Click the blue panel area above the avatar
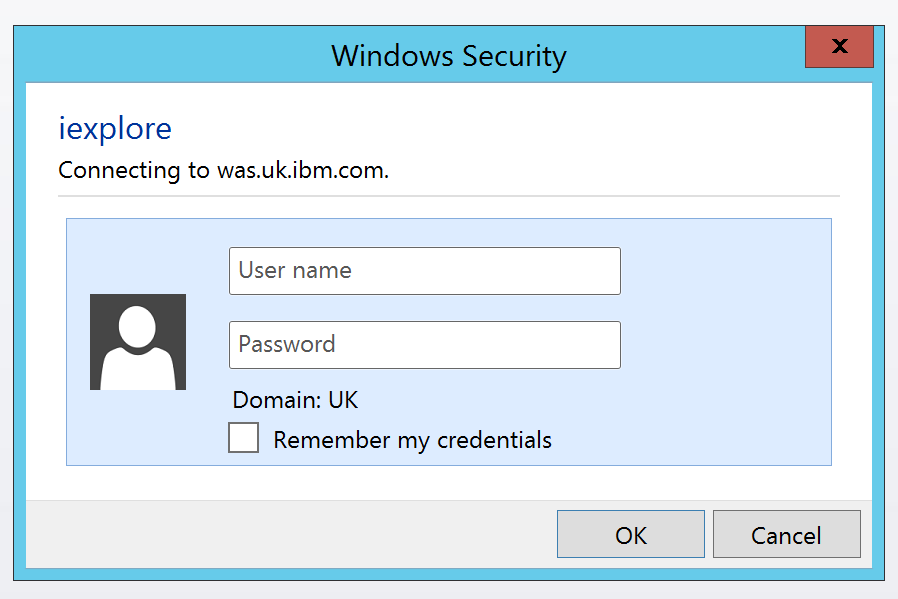898x599 pixels. coord(138,256)
